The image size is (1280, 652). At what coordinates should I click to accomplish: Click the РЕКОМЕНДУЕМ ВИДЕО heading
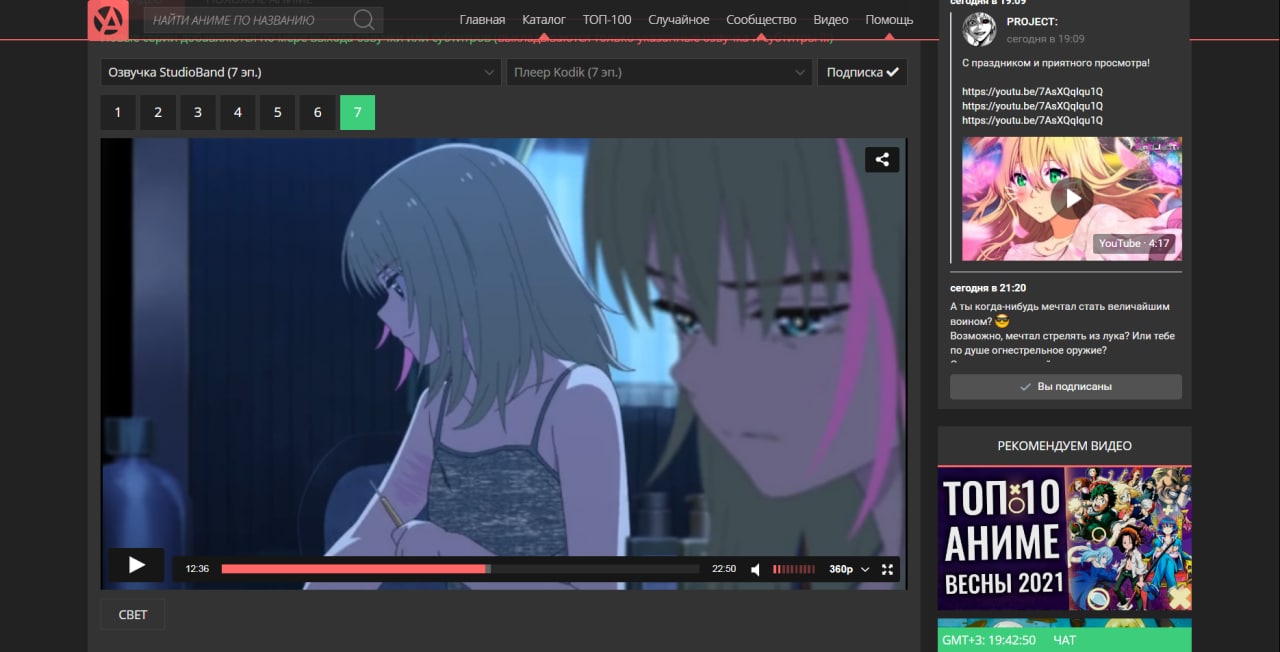pos(1065,446)
